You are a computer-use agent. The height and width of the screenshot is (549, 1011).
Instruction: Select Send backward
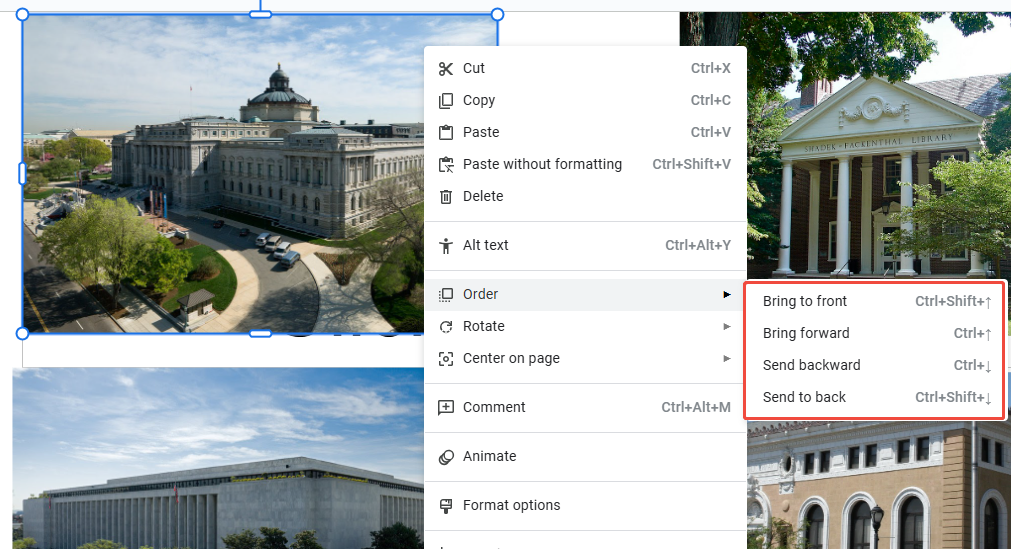[x=811, y=365]
